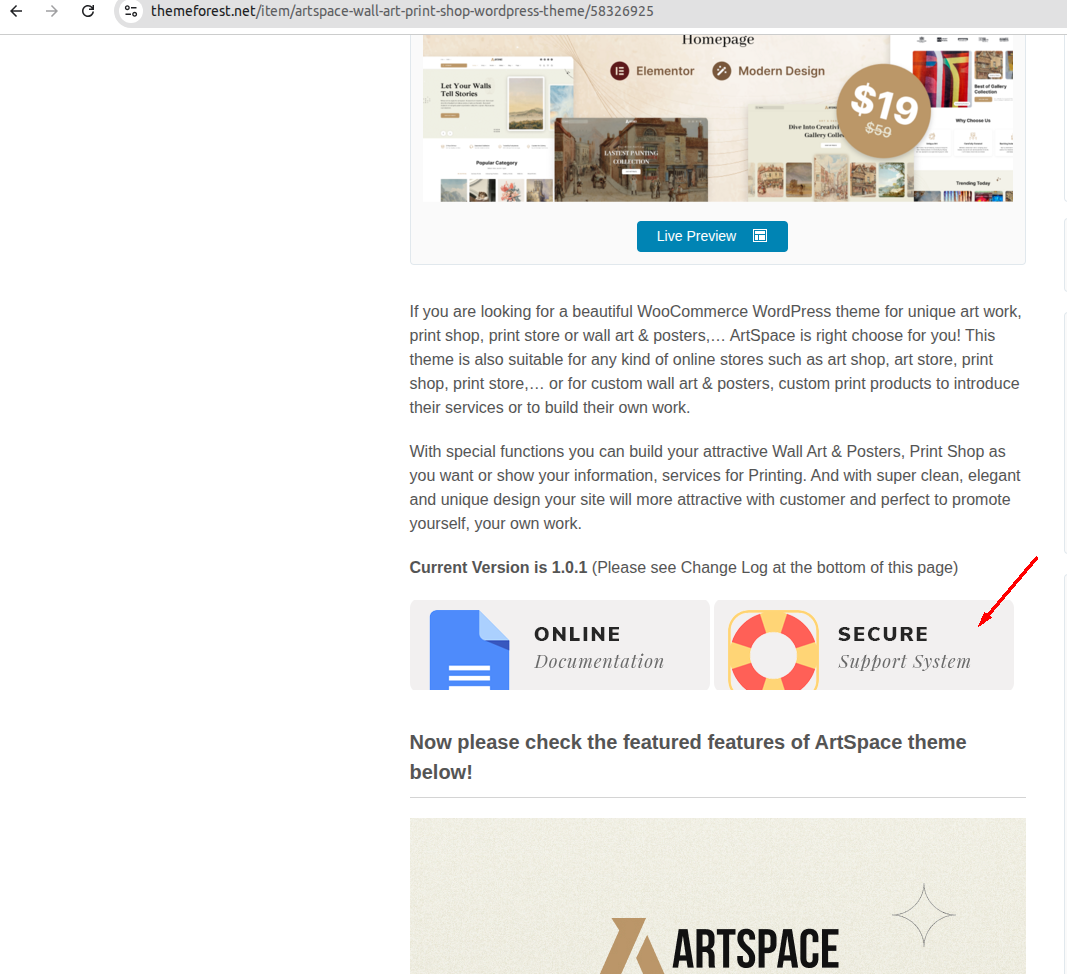Click the ArtSpace homepage preview image
1067x974 pixels.
pos(718,118)
